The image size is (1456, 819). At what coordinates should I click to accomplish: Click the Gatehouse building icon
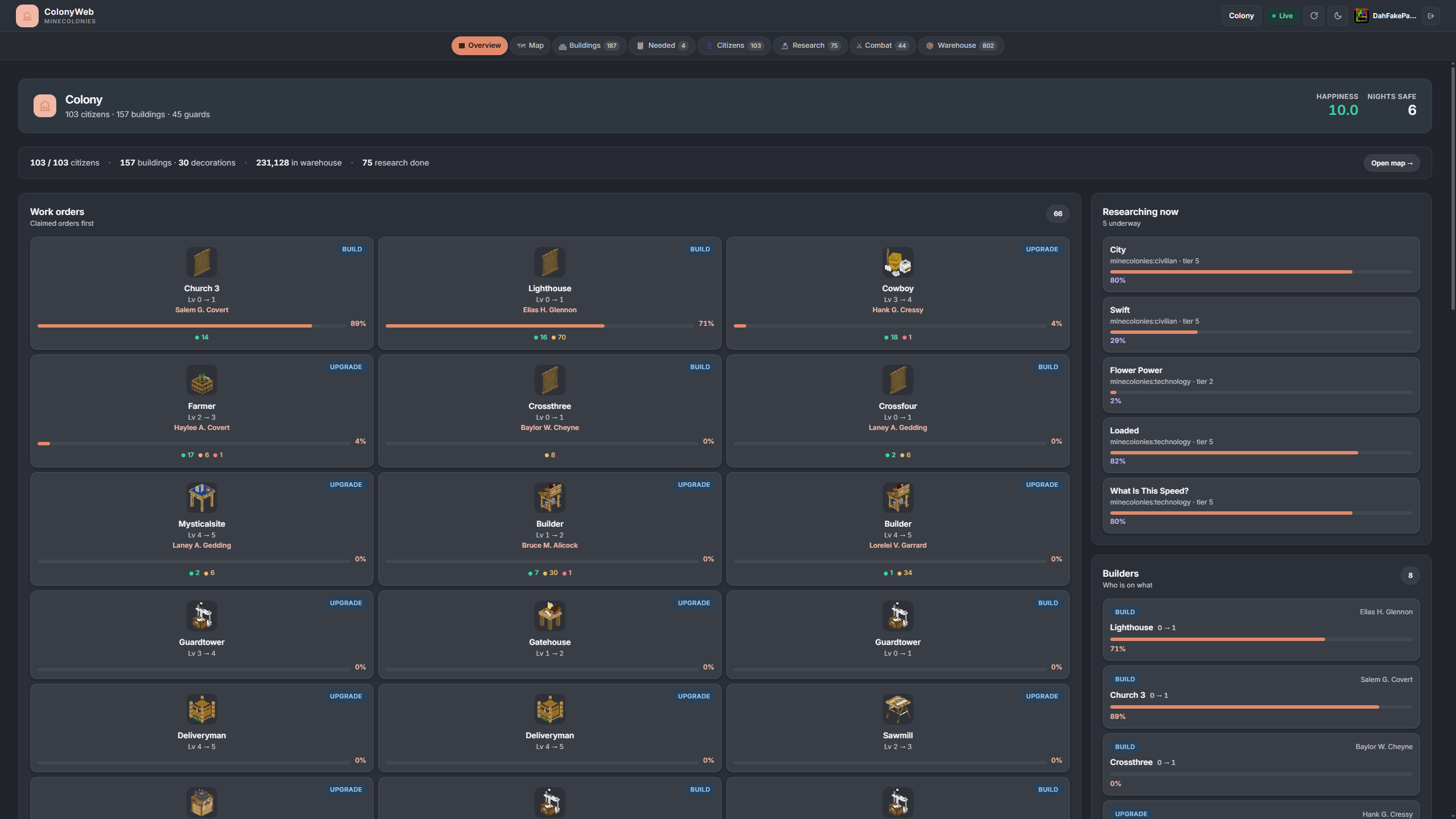(550, 616)
